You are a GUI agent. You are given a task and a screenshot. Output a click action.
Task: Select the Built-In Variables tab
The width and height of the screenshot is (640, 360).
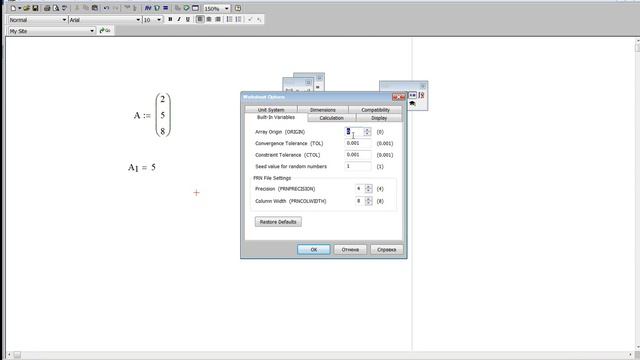point(276,118)
